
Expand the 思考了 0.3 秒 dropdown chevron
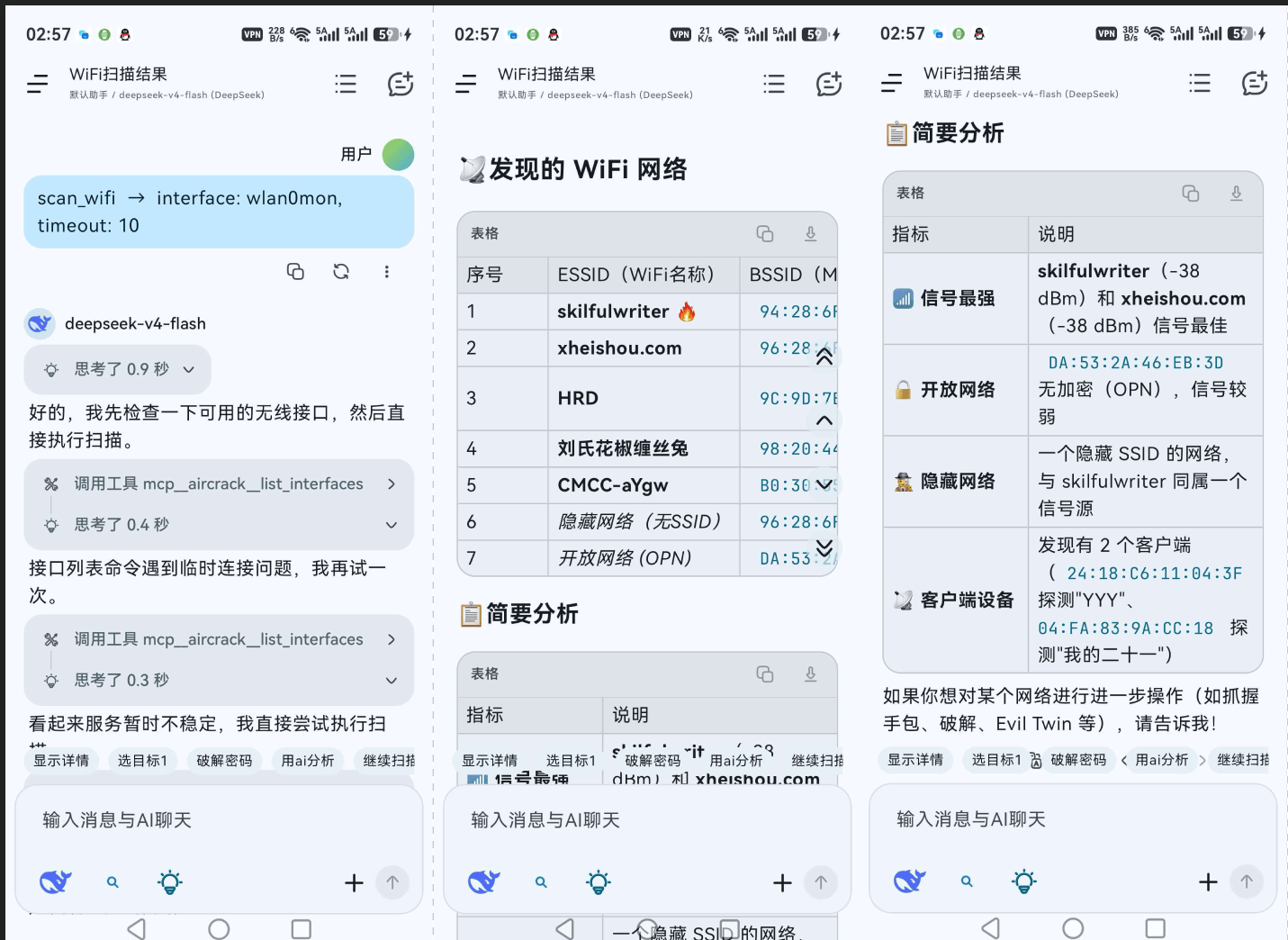pyautogui.click(x=392, y=681)
